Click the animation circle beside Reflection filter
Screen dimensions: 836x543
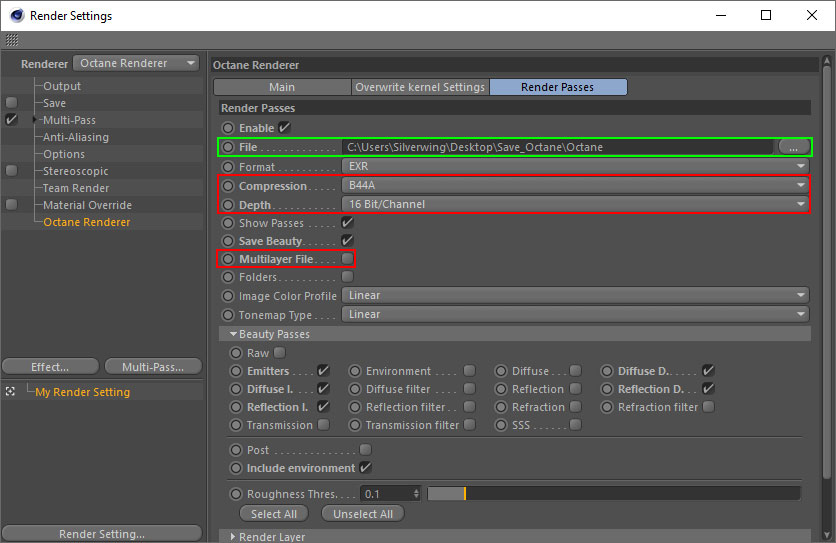click(355, 407)
